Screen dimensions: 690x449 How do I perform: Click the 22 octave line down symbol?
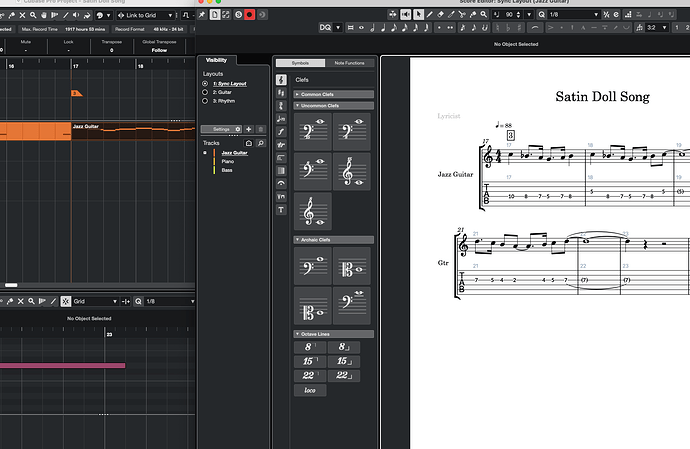click(x=345, y=375)
